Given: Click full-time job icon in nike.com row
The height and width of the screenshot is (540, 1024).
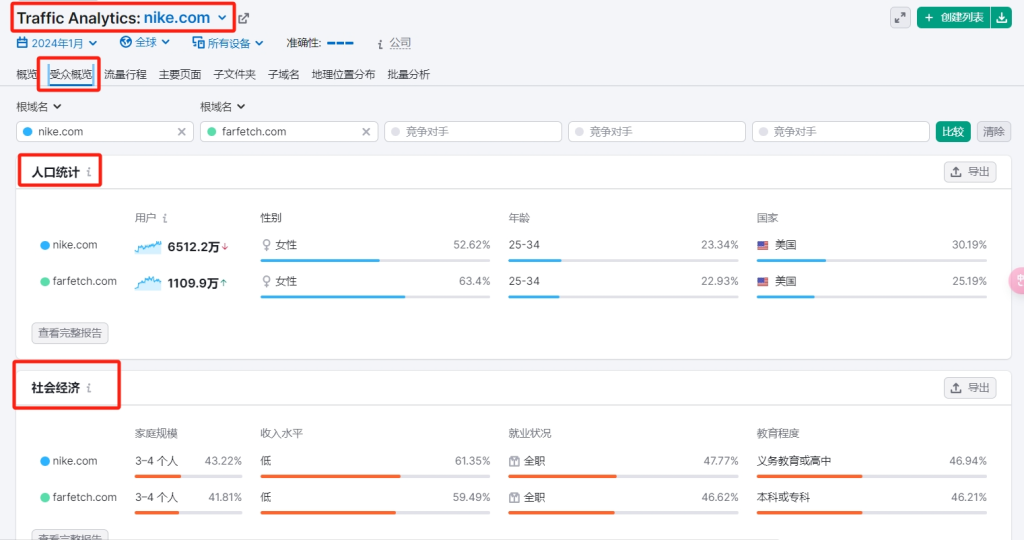Looking at the screenshot, I should tap(514, 461).
